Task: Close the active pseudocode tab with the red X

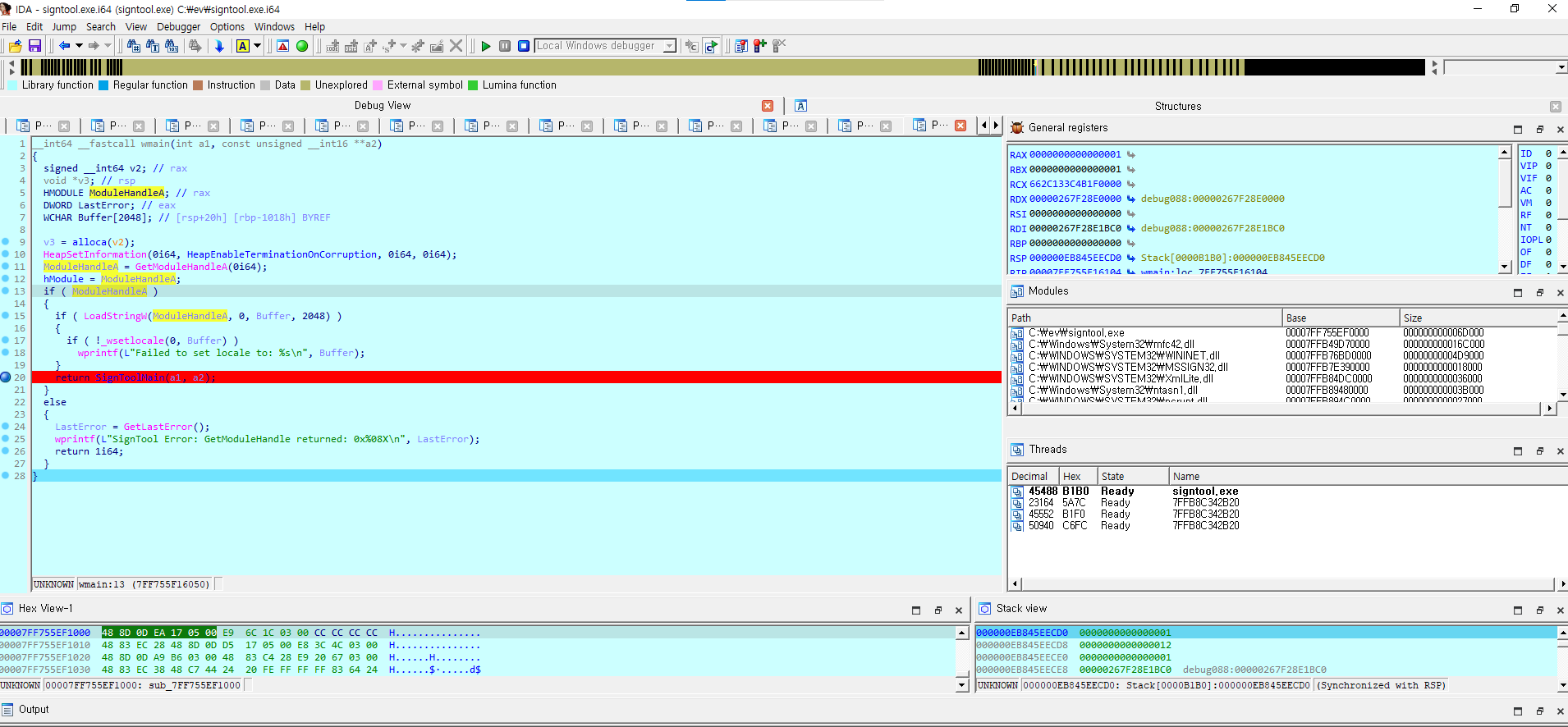Action: pyautogui.click(x=961, y=126)
